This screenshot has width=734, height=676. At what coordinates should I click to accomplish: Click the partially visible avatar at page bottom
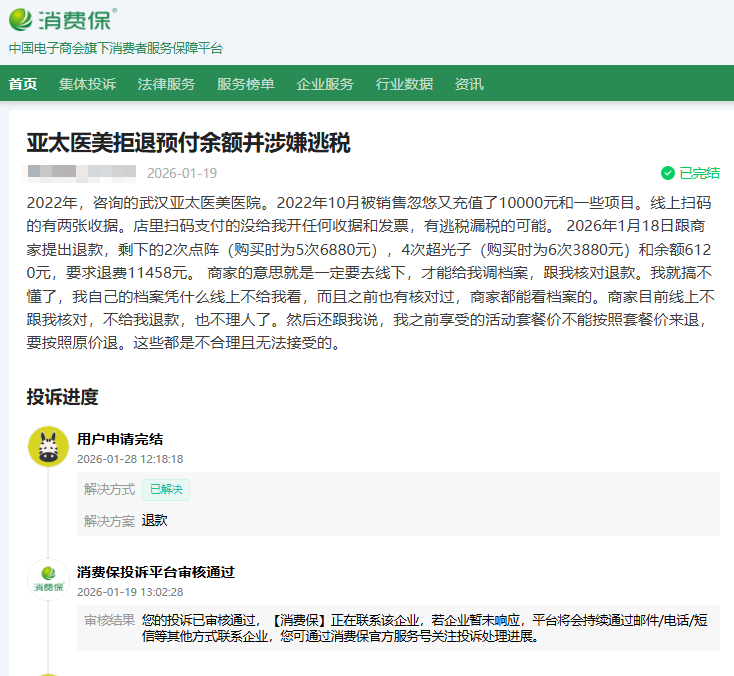tap(48, 672)
